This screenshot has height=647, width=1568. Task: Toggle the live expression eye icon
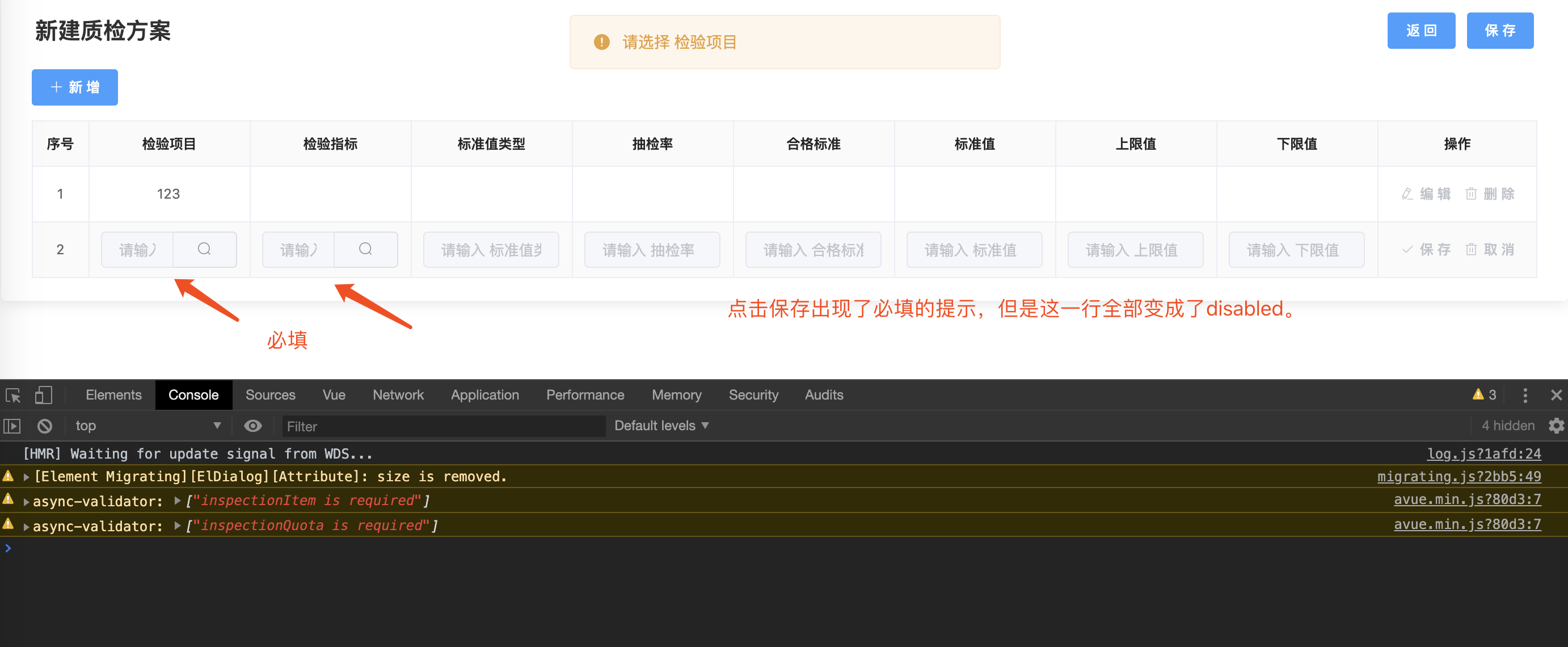252,426
